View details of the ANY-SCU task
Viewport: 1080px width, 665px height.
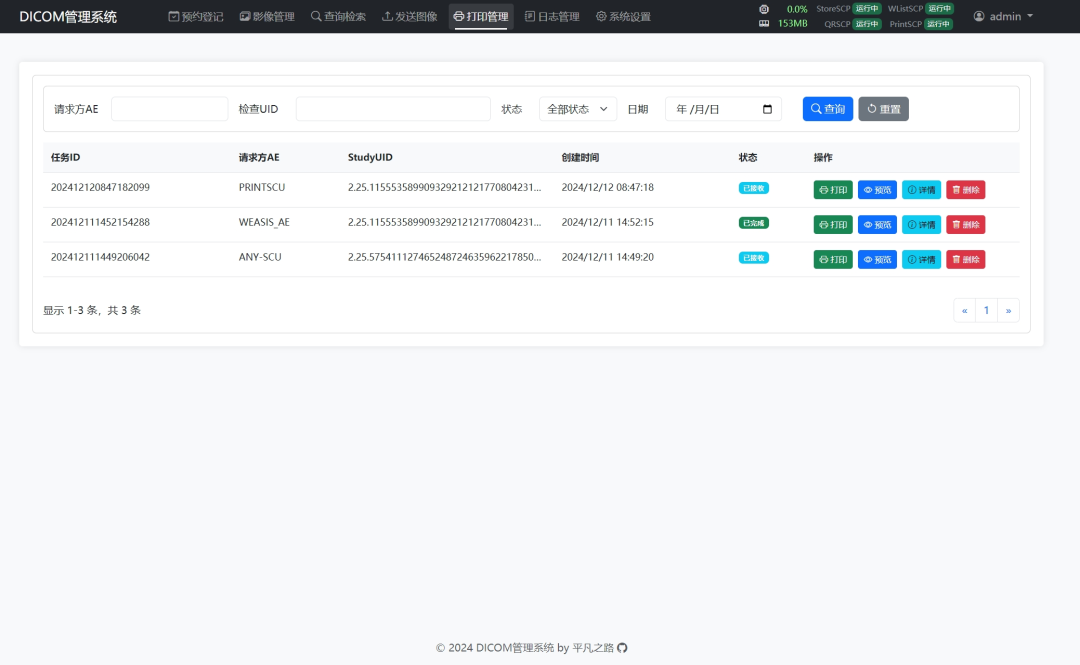(921, 259)
